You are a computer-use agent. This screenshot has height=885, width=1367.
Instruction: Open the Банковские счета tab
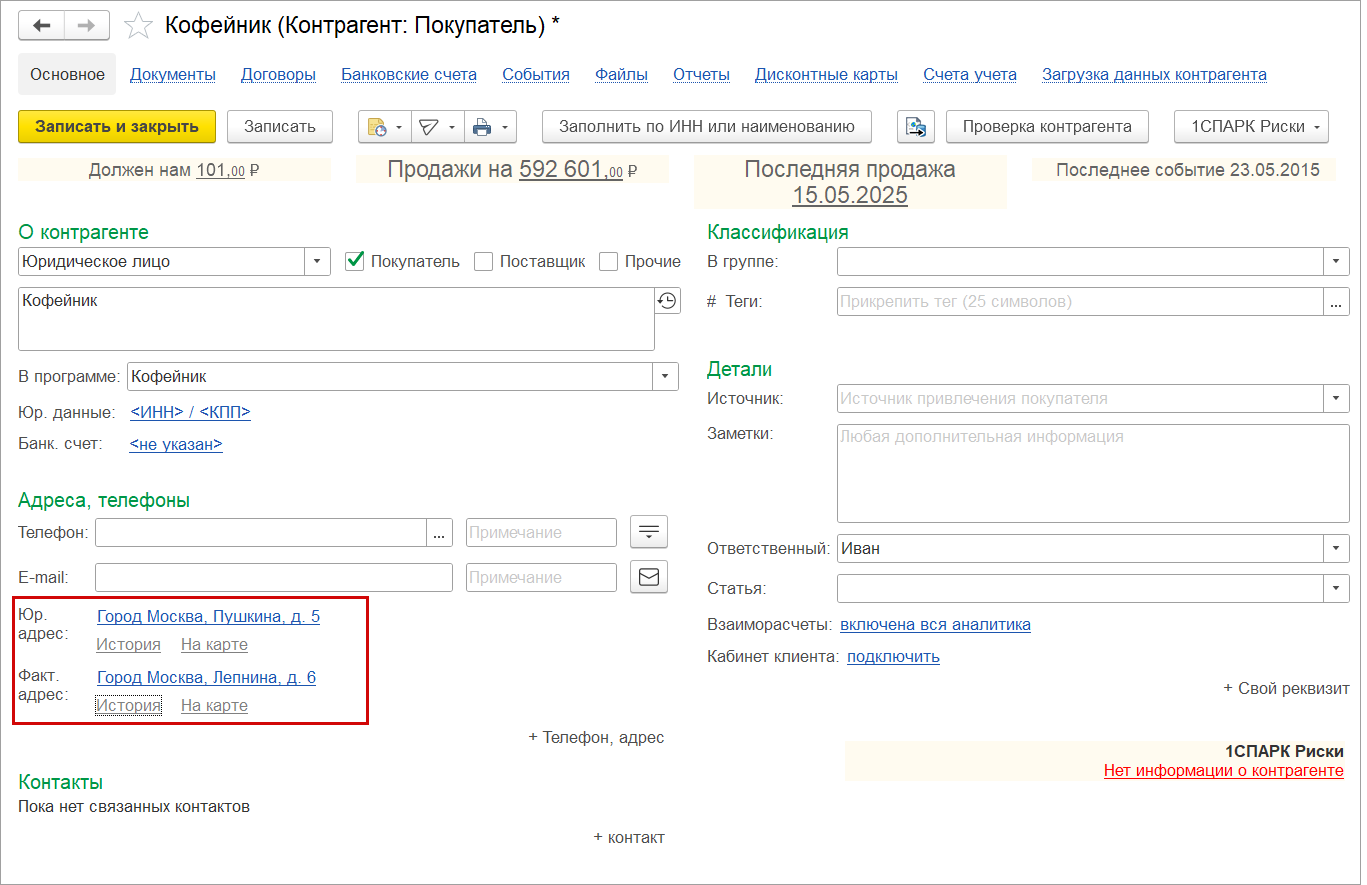pyautogui.click(x=409, y=74)
